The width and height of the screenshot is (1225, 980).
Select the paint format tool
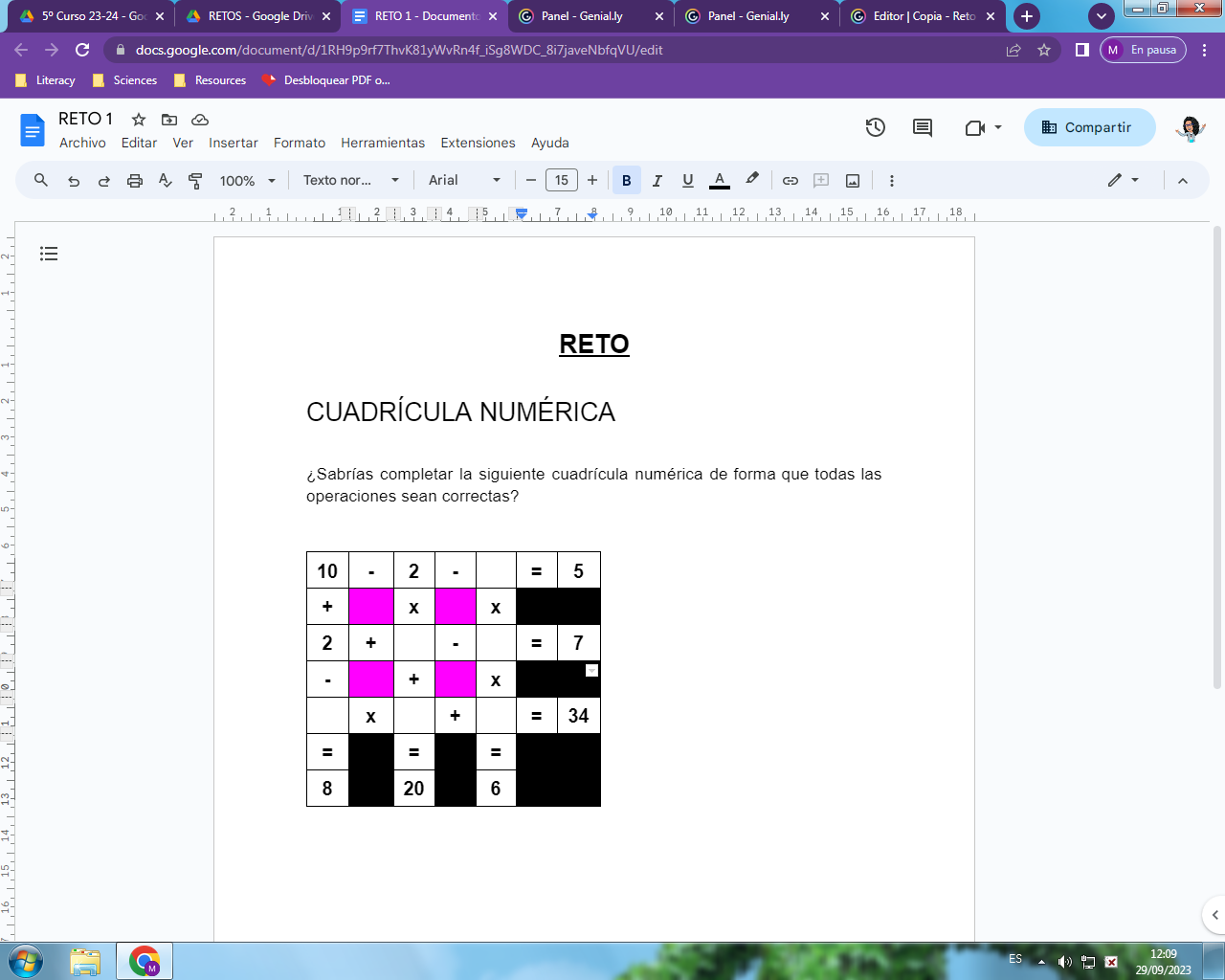click(x=197, y=180)
